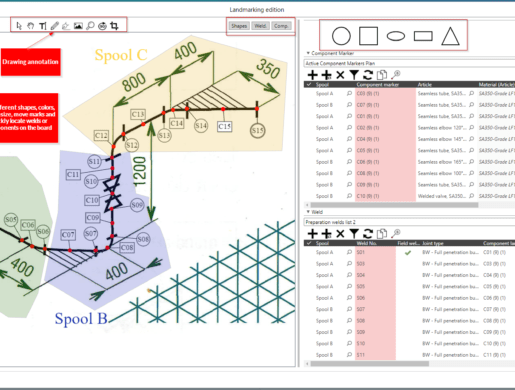Sort by Spool column in Component Marker table
The width and height of the screenshot is (515, 390).
tap(322, 85)
